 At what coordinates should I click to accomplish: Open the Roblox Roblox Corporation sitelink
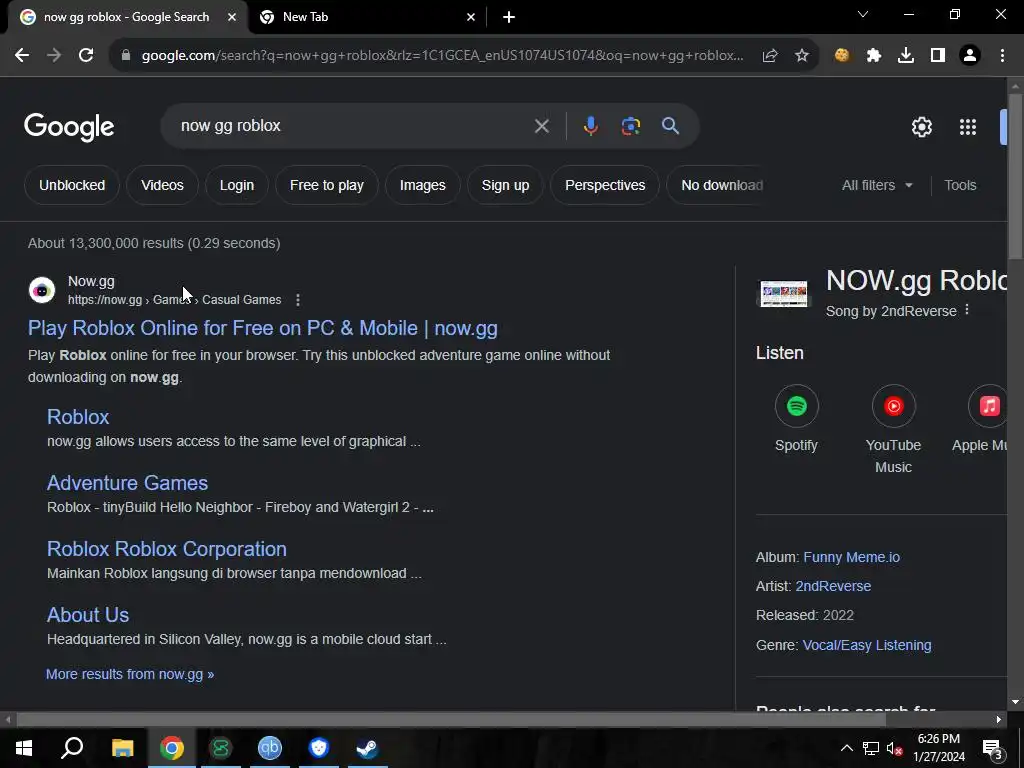pos(167,549)
